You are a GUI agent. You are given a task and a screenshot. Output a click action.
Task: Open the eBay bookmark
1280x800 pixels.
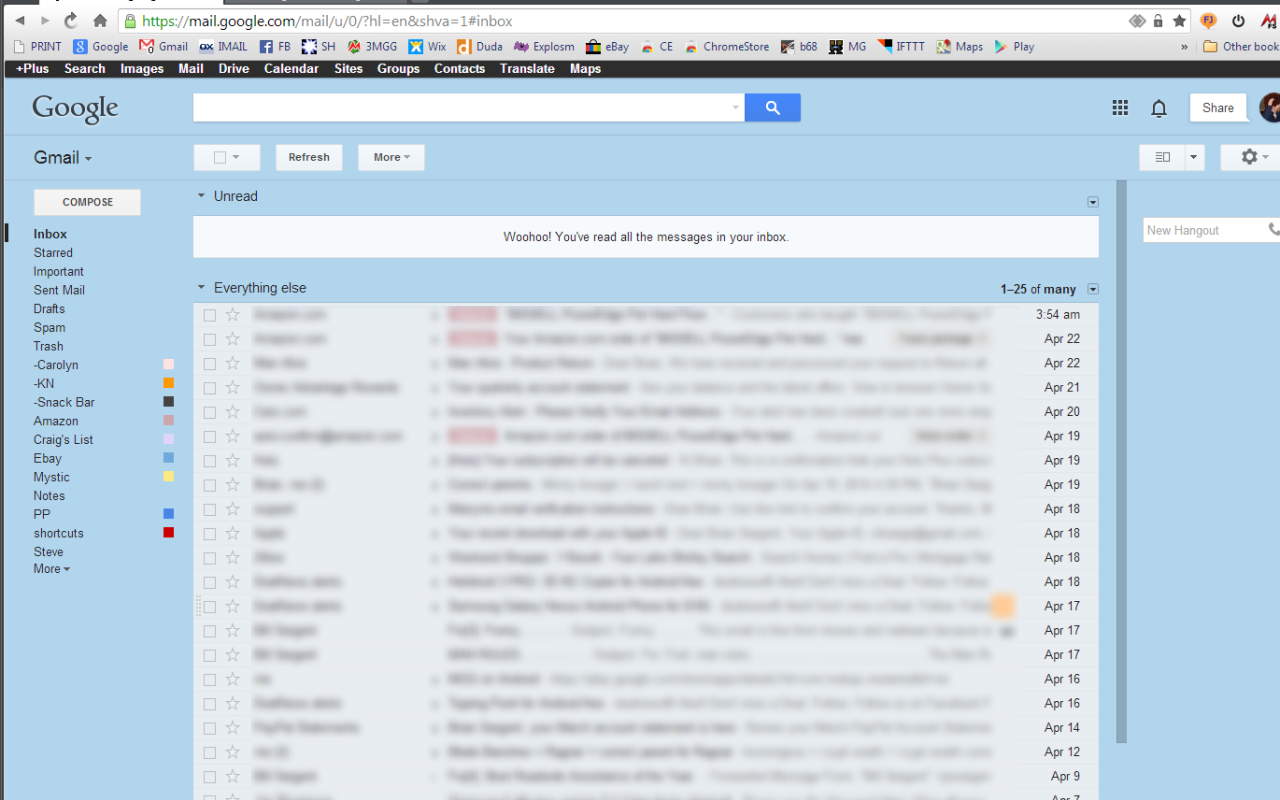point(607,46)
